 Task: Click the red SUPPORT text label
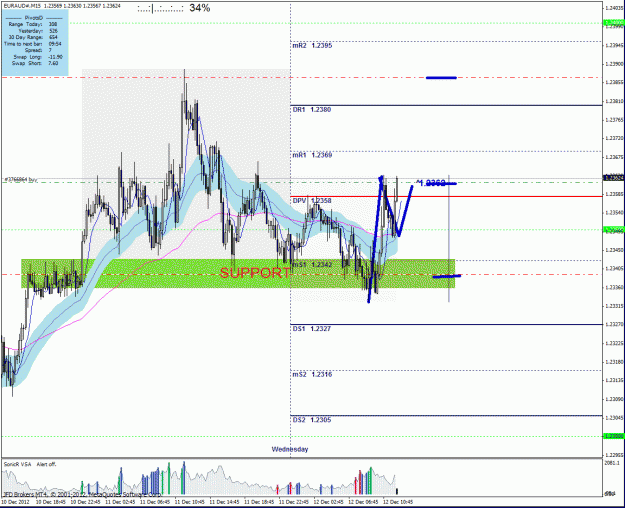[x=255, y=273]
